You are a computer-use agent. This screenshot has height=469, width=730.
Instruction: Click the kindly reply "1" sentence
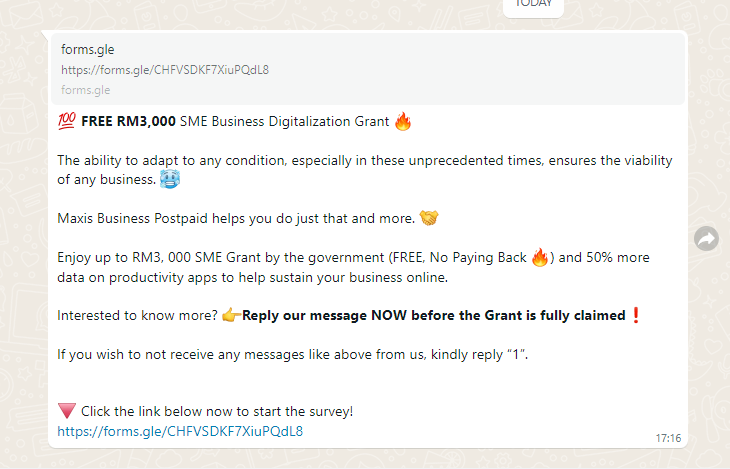[292, 354]
